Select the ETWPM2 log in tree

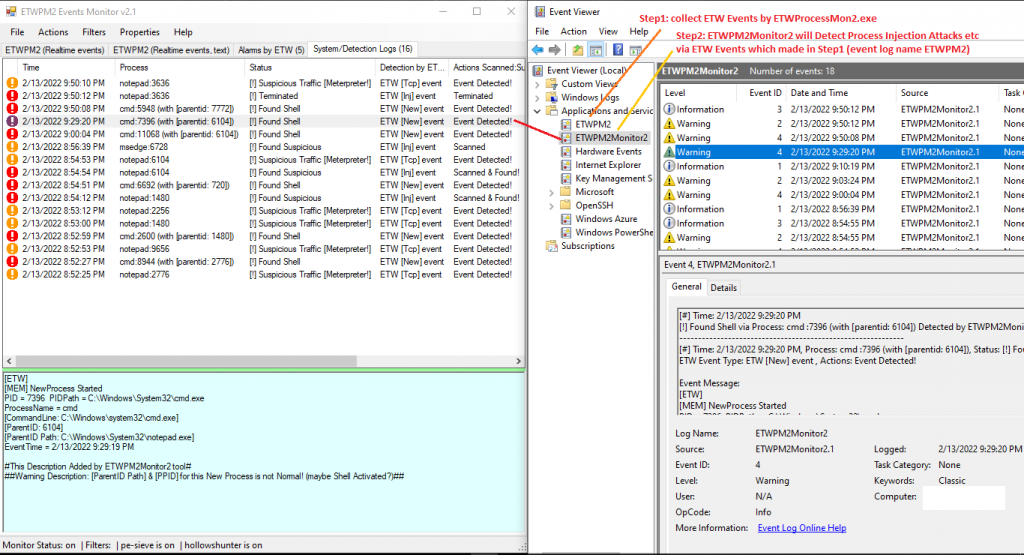(x=593, y=124)
